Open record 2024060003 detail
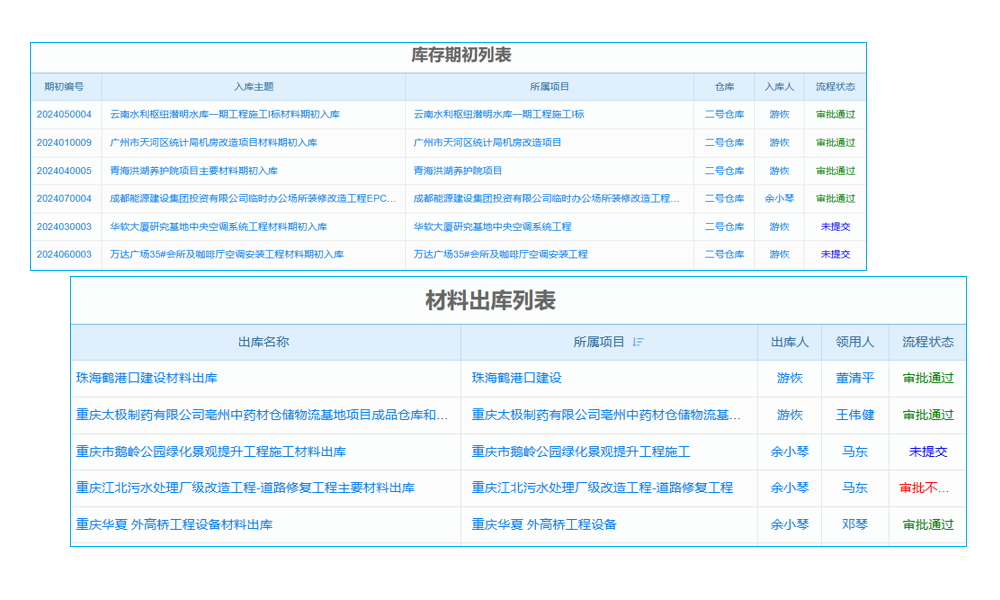Image resolution: width=1000 pixels, height=600 pixels. click(64, 255)
